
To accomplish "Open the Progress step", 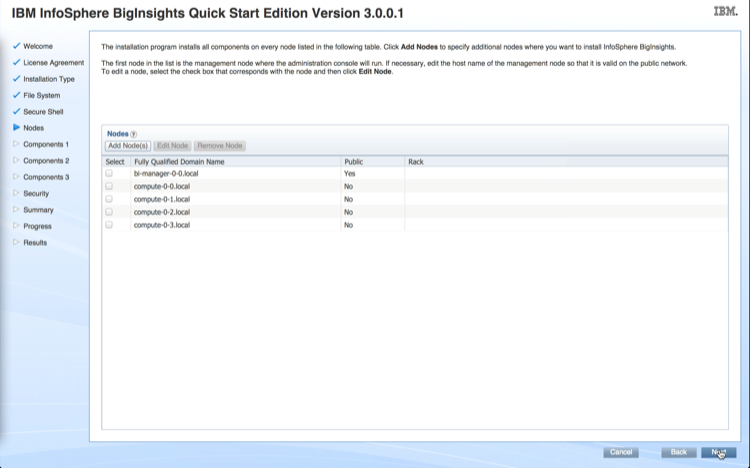I will coord(37,226).
